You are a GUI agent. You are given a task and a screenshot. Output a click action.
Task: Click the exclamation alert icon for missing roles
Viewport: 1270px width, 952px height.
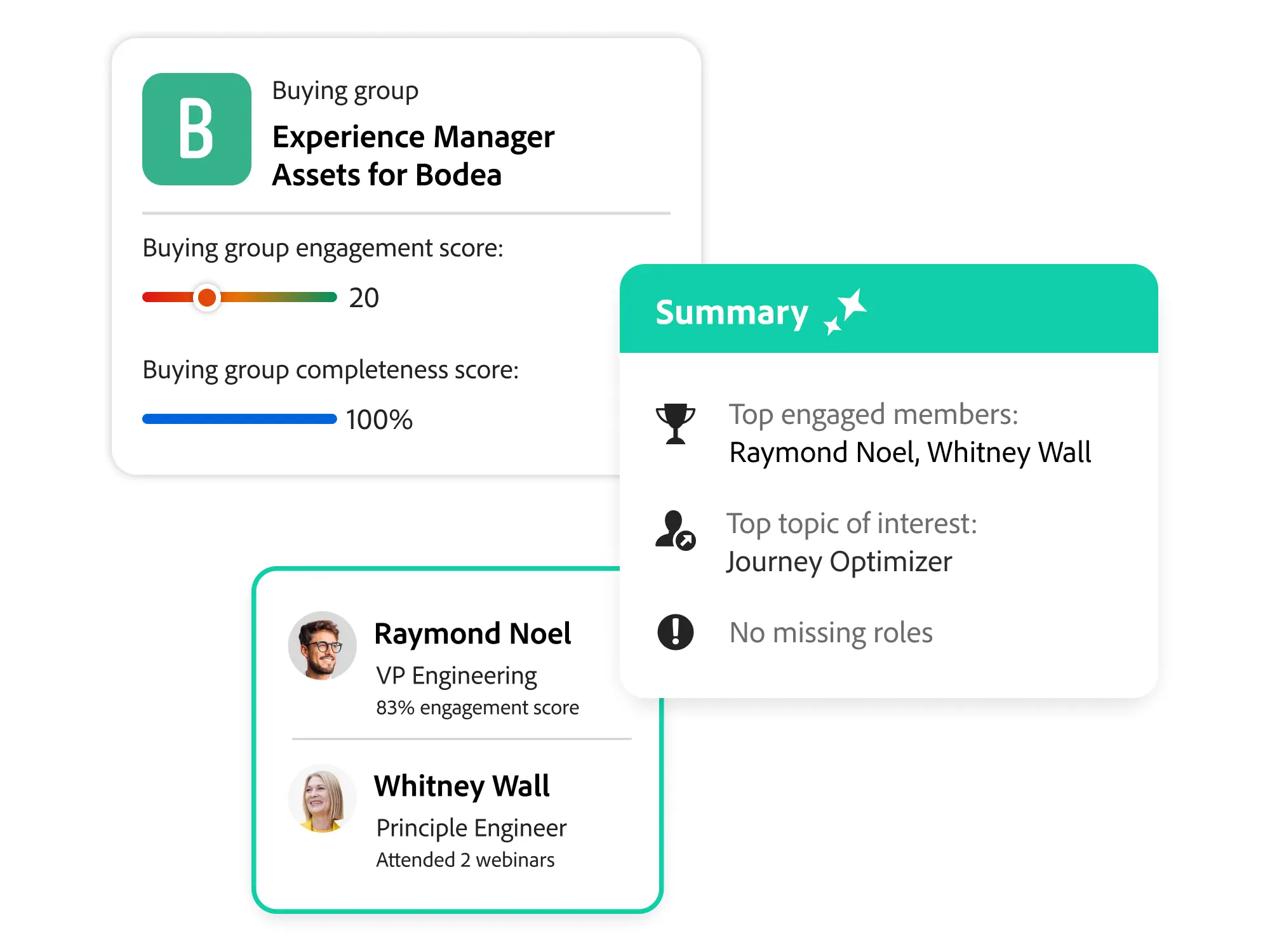point(675,632)
